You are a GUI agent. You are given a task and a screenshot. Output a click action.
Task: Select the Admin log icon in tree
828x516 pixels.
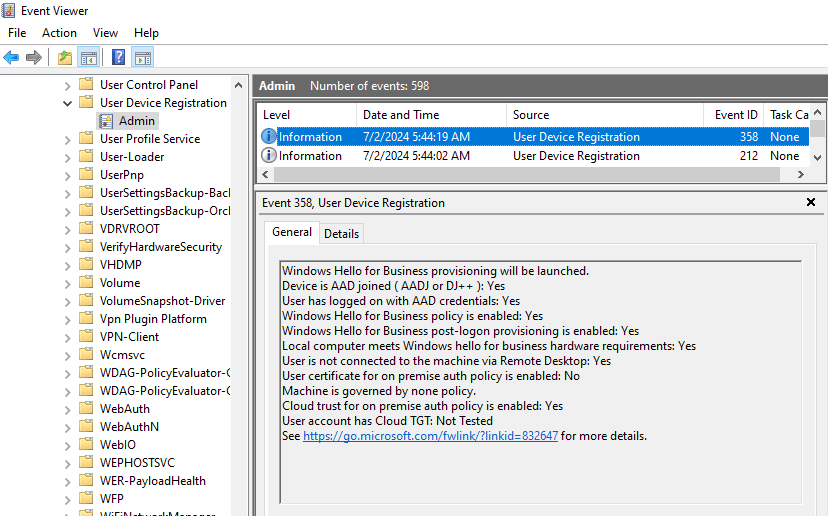pos(106,121)
